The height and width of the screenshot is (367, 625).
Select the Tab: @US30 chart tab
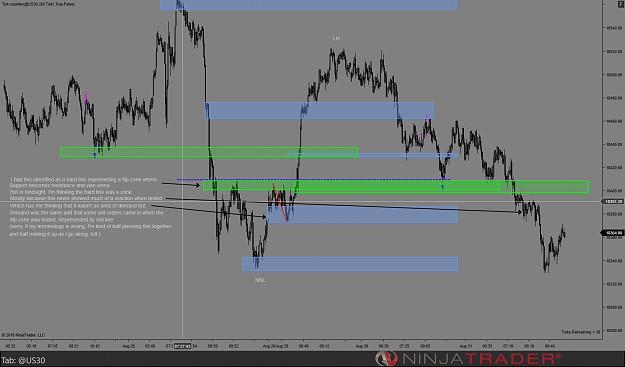pos(24,360)
